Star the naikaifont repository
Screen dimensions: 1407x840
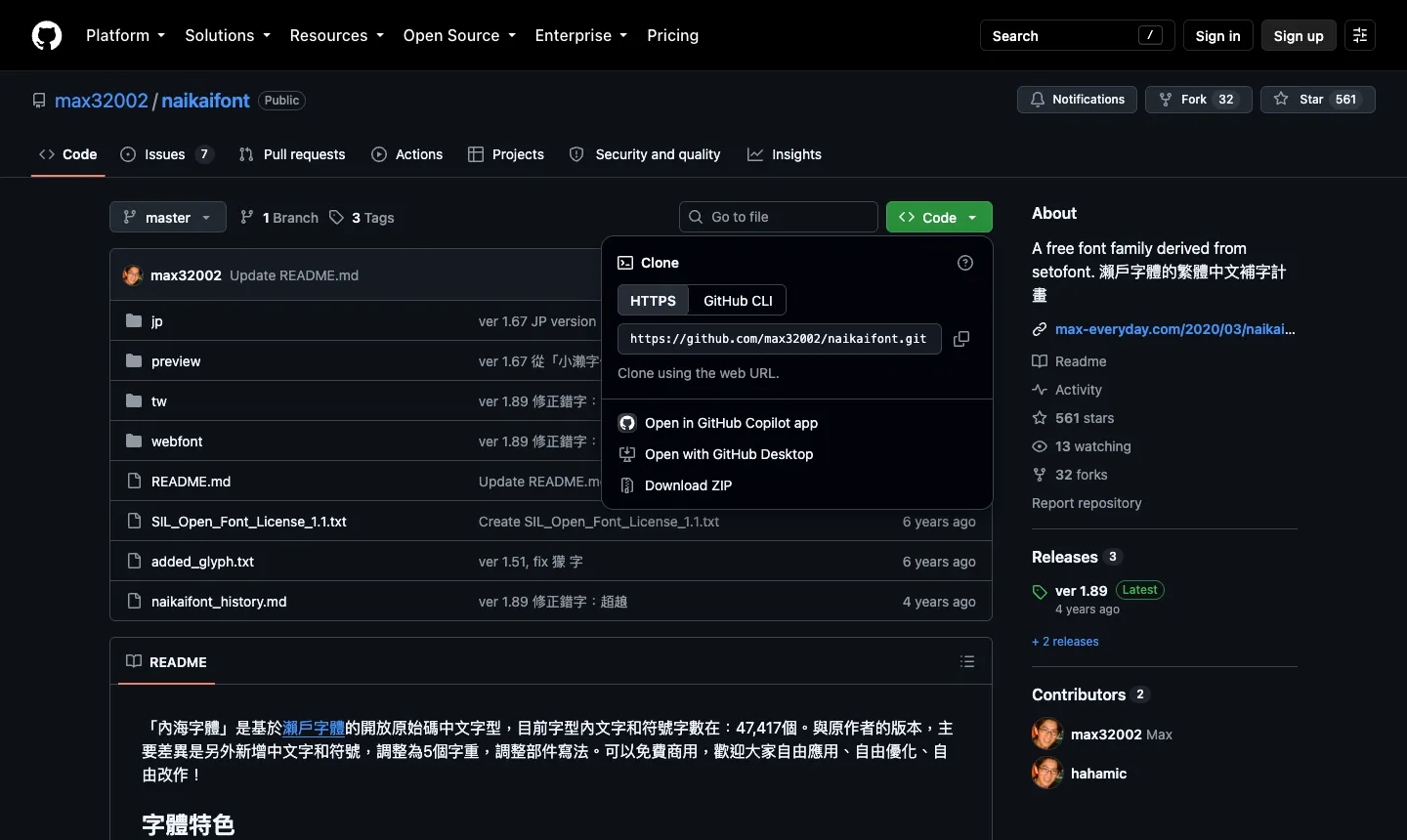(1317, 100)
